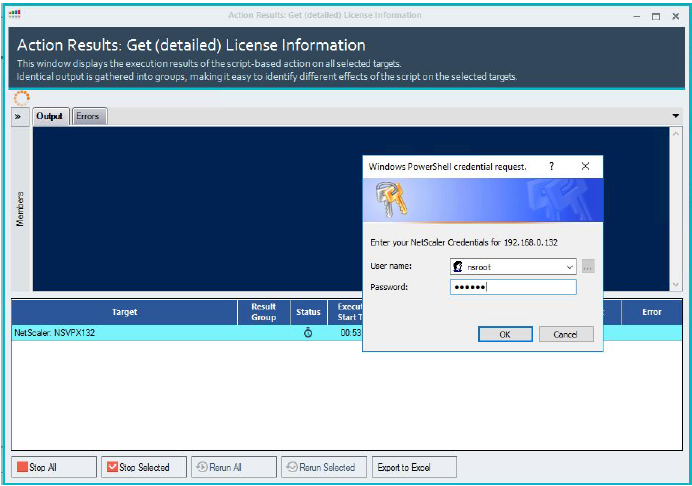Open the vertical Members panel label
692x486 pixels.
click(x=20, y=209)
